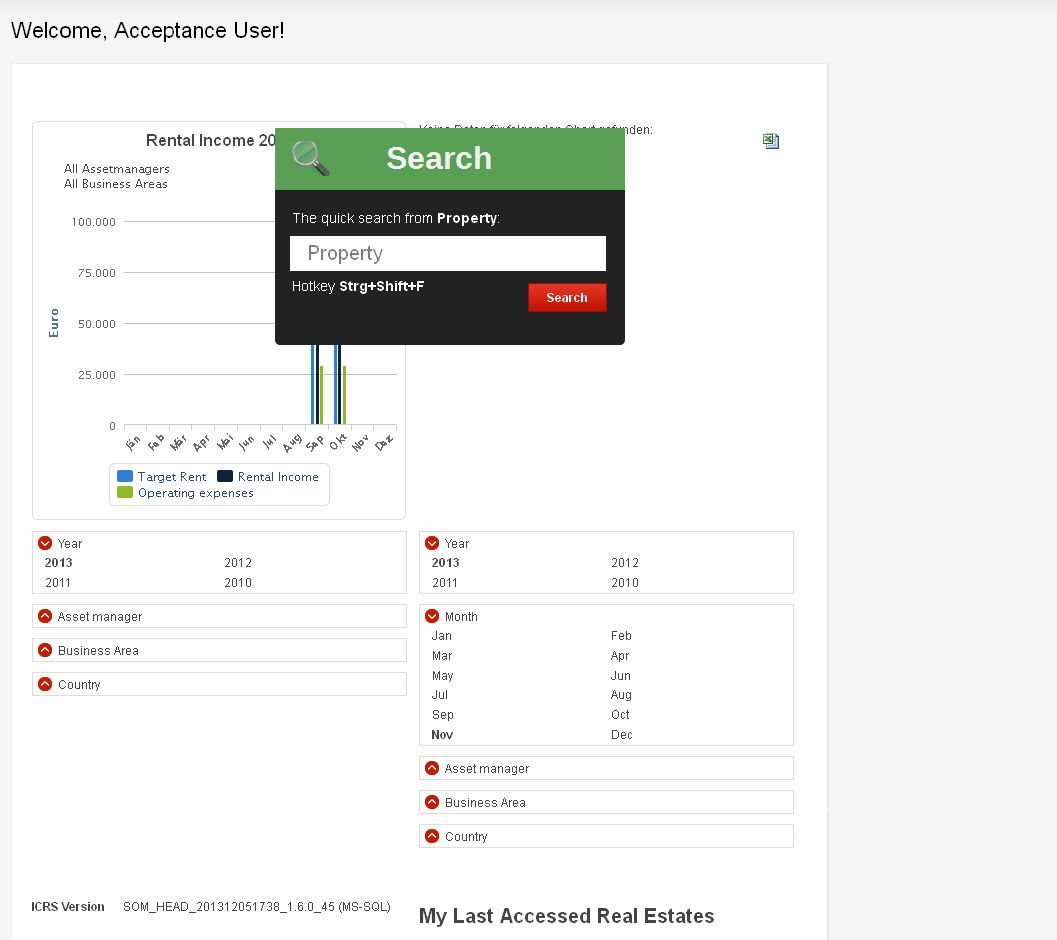The height and width of the screenshot is (940, 1057).
Task: Expand the left Country filter
Action: (x=45, y=684)
